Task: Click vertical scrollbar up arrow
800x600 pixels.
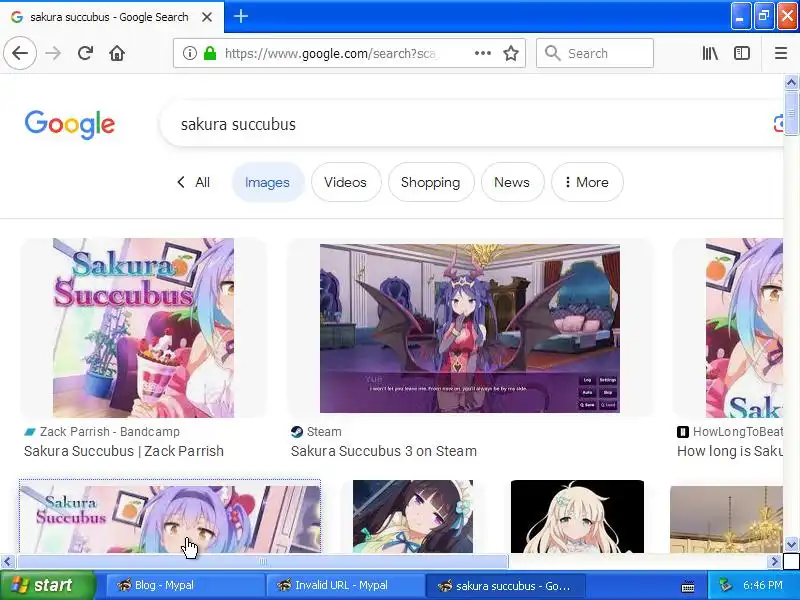Action: coord(791,82)
